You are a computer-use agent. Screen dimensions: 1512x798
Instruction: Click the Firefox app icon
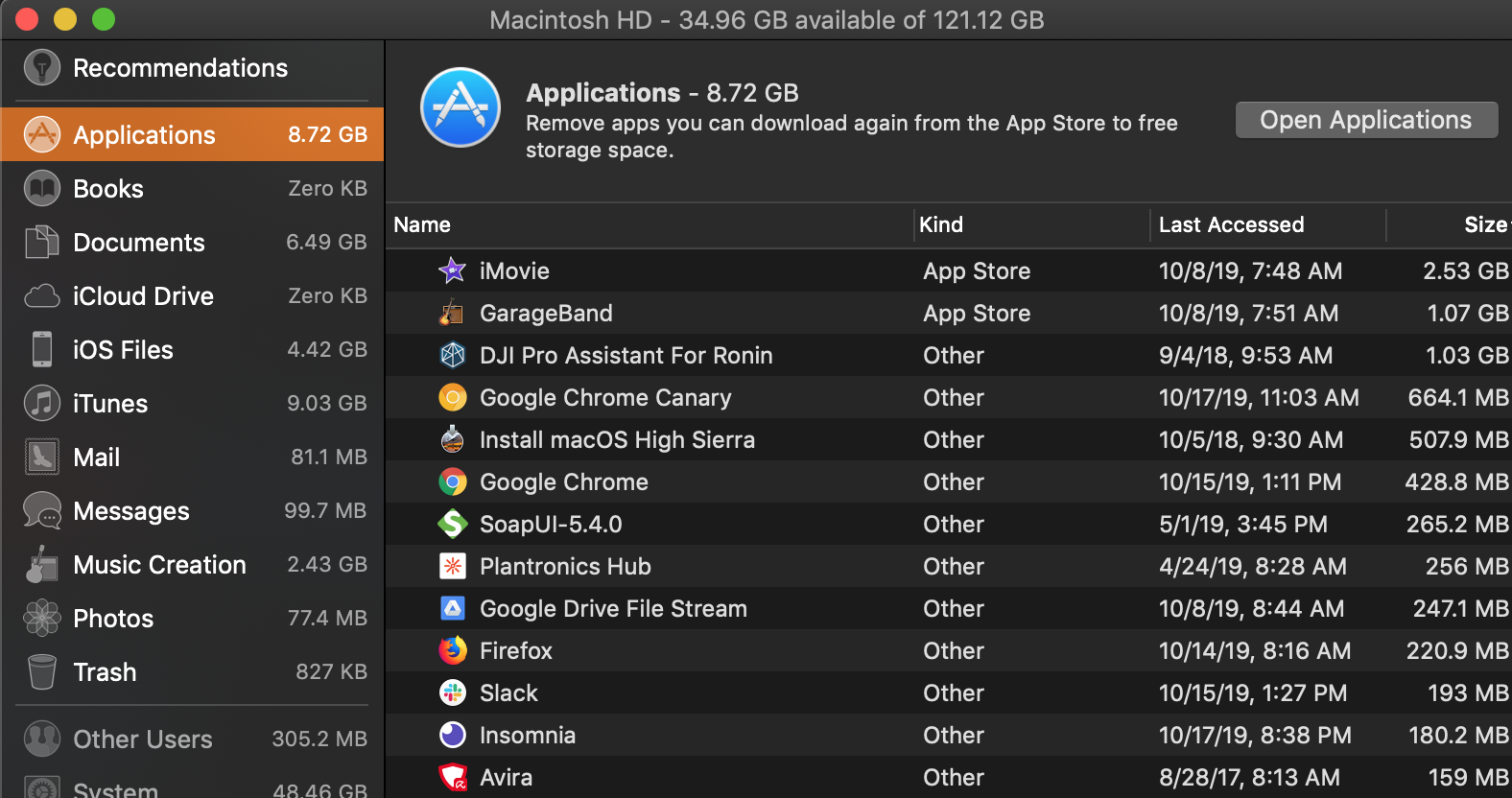(452, 650)
